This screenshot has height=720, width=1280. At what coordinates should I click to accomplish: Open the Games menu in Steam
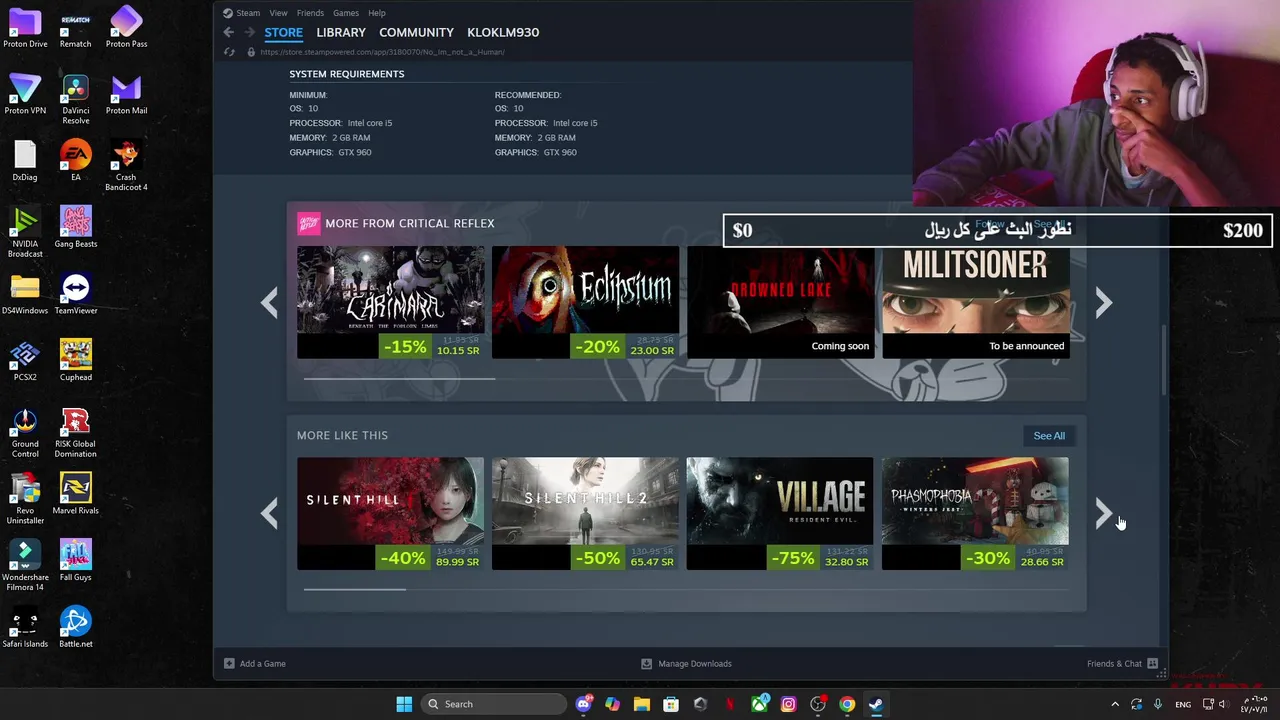tap(346, 13)
